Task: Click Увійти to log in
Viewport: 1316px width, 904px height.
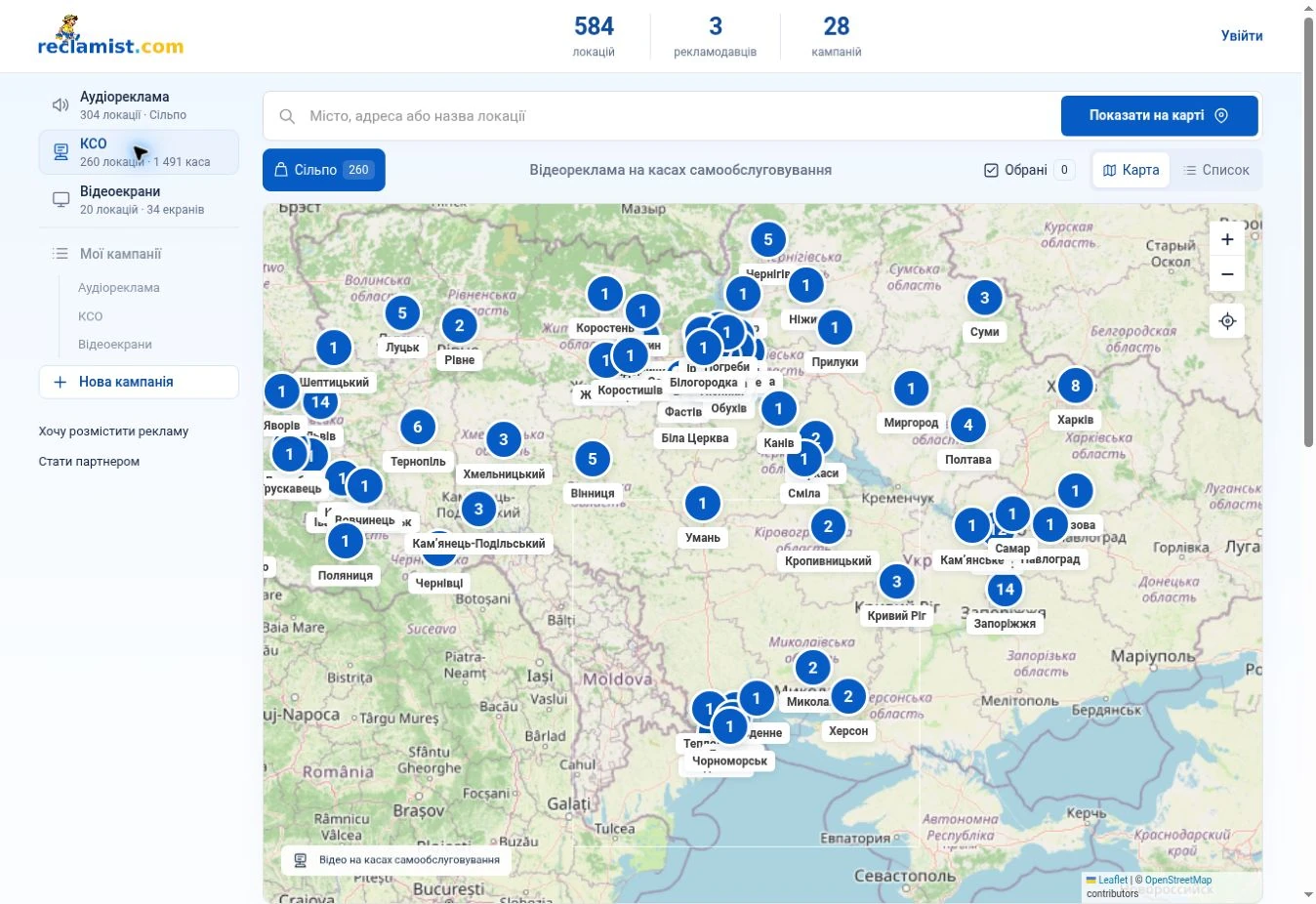Action: [1242, 36]
